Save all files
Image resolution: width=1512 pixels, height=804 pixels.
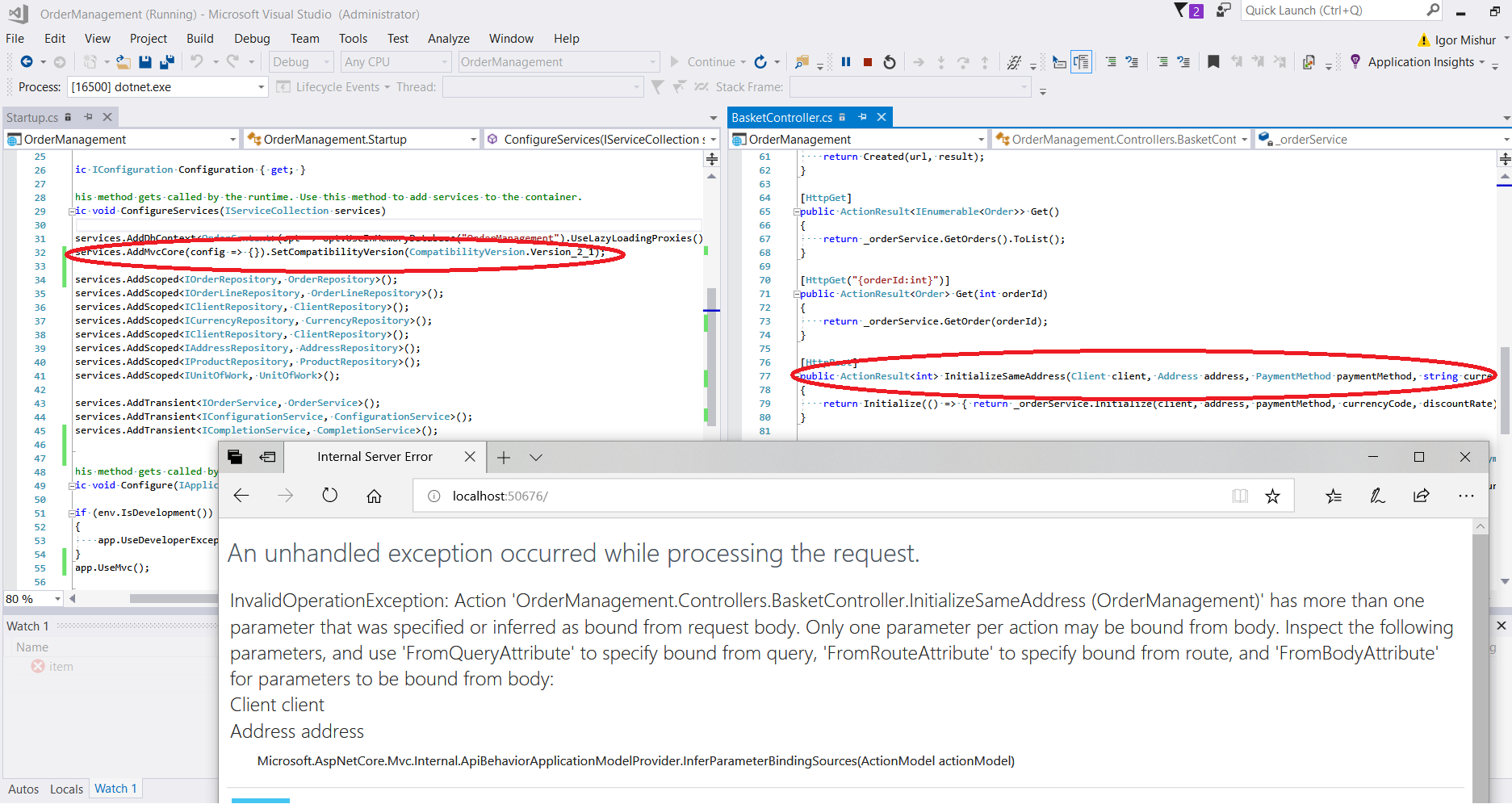[x=167, y=62]
